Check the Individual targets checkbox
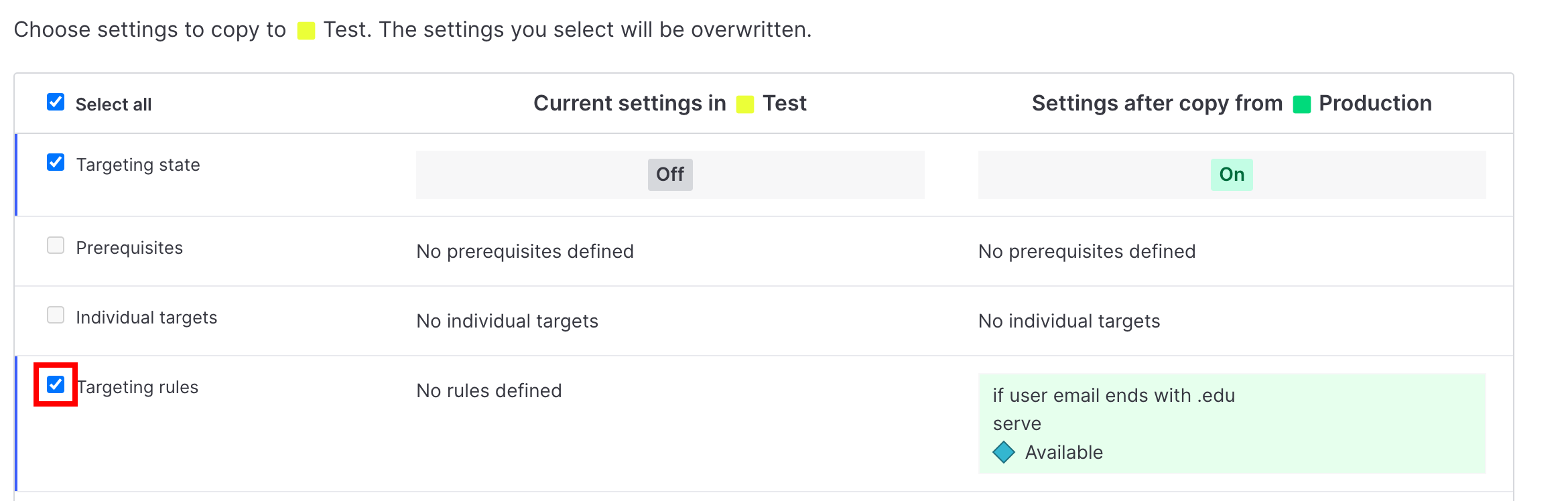The width and height of the screenshot is (1568, 501). pos(55,315)
